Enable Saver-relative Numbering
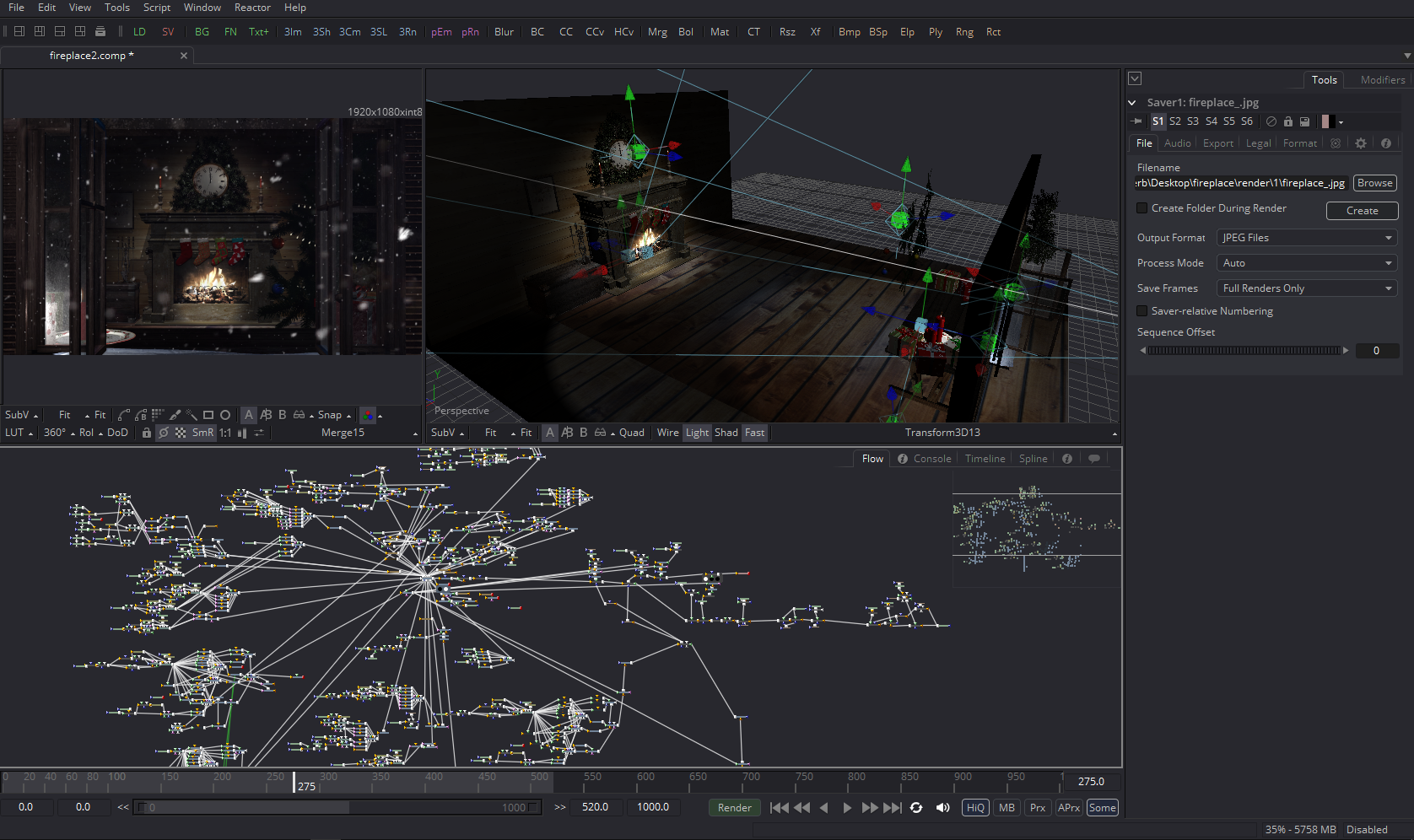Viewport: 1414px width, 840px height. pos(1141,311)
